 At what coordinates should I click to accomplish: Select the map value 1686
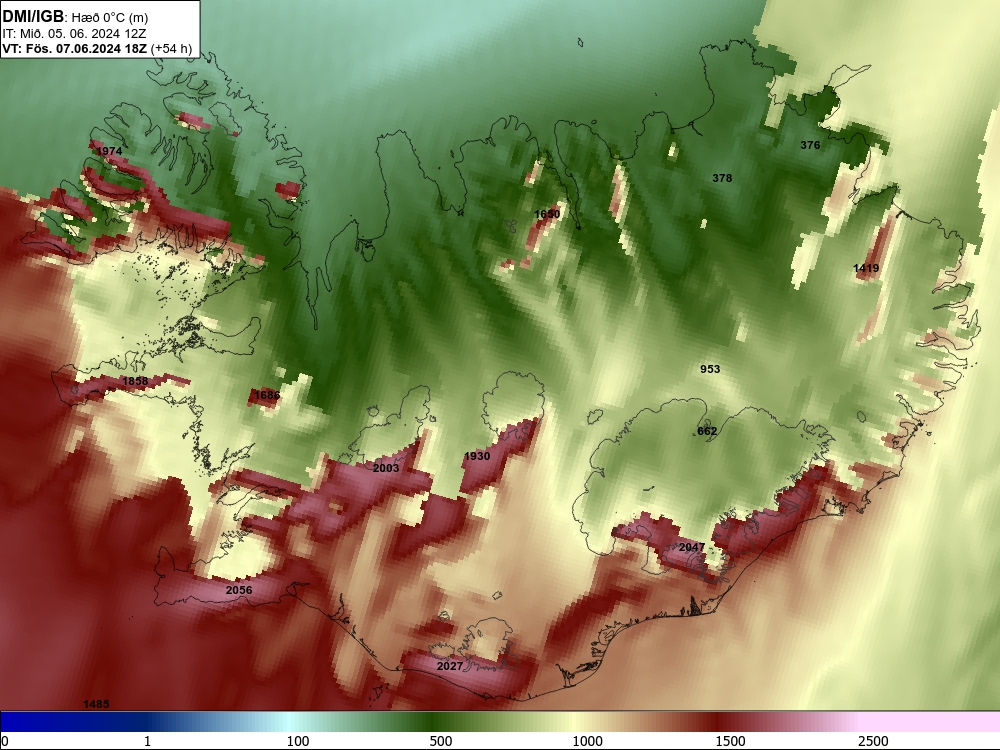267,395
